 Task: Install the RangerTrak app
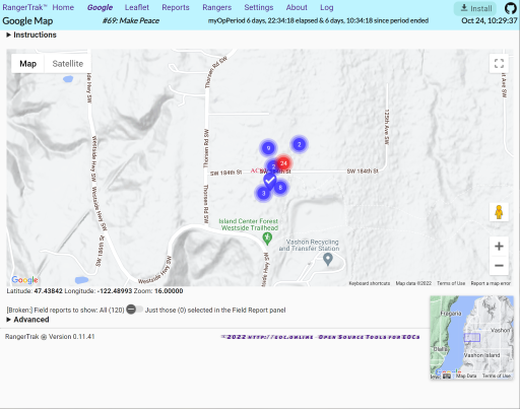[476, 8]
